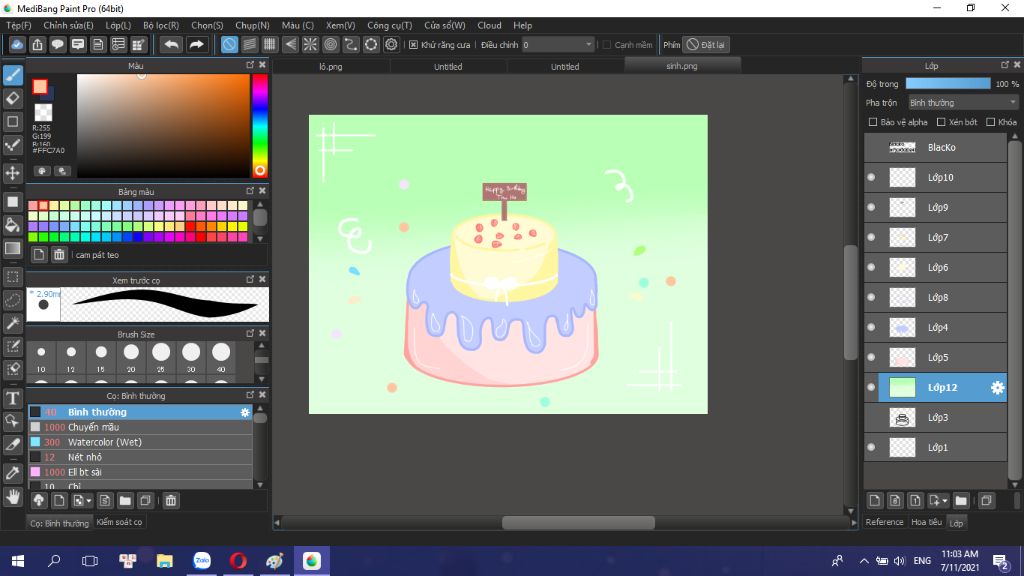The height and width of the screenshot is (576, 1024).
Task: Click the foreground color swatch
Action: click(x=40, y=86)
